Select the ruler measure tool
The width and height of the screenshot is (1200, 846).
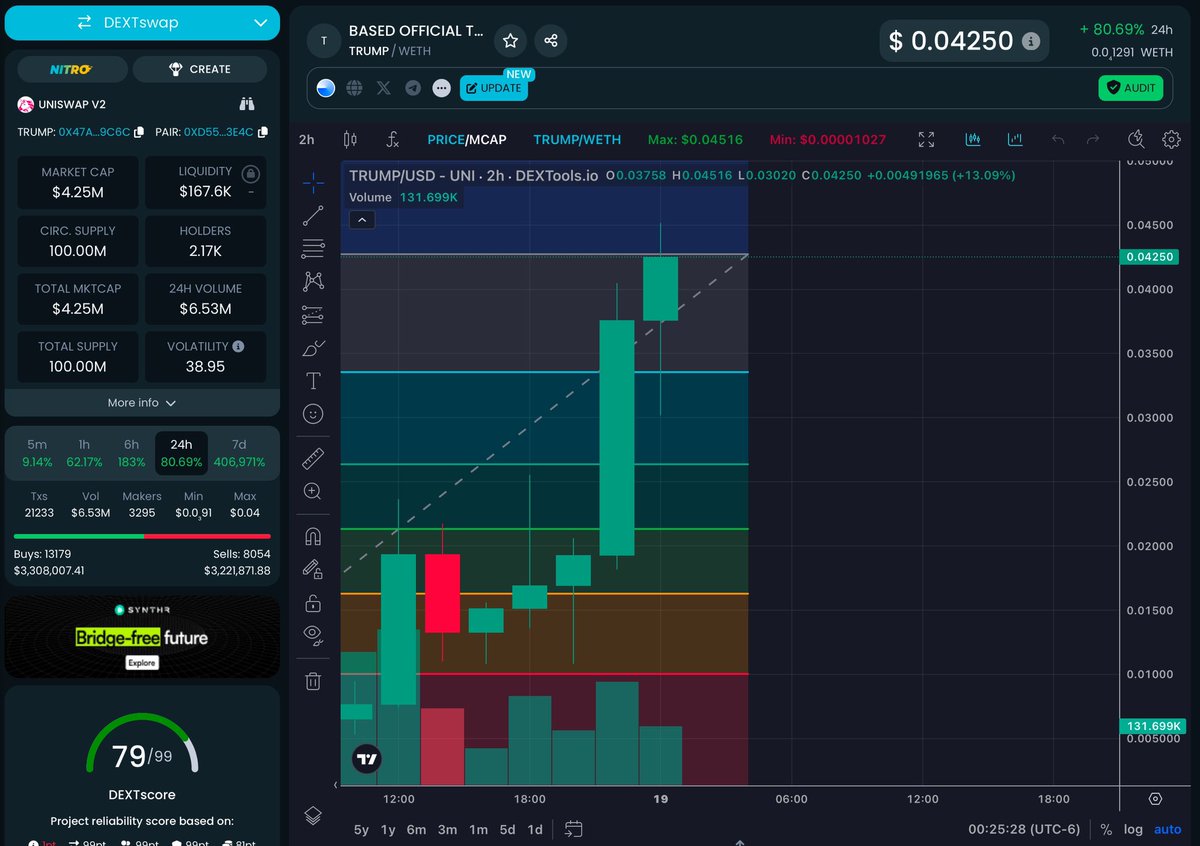[x=313, y=458]
